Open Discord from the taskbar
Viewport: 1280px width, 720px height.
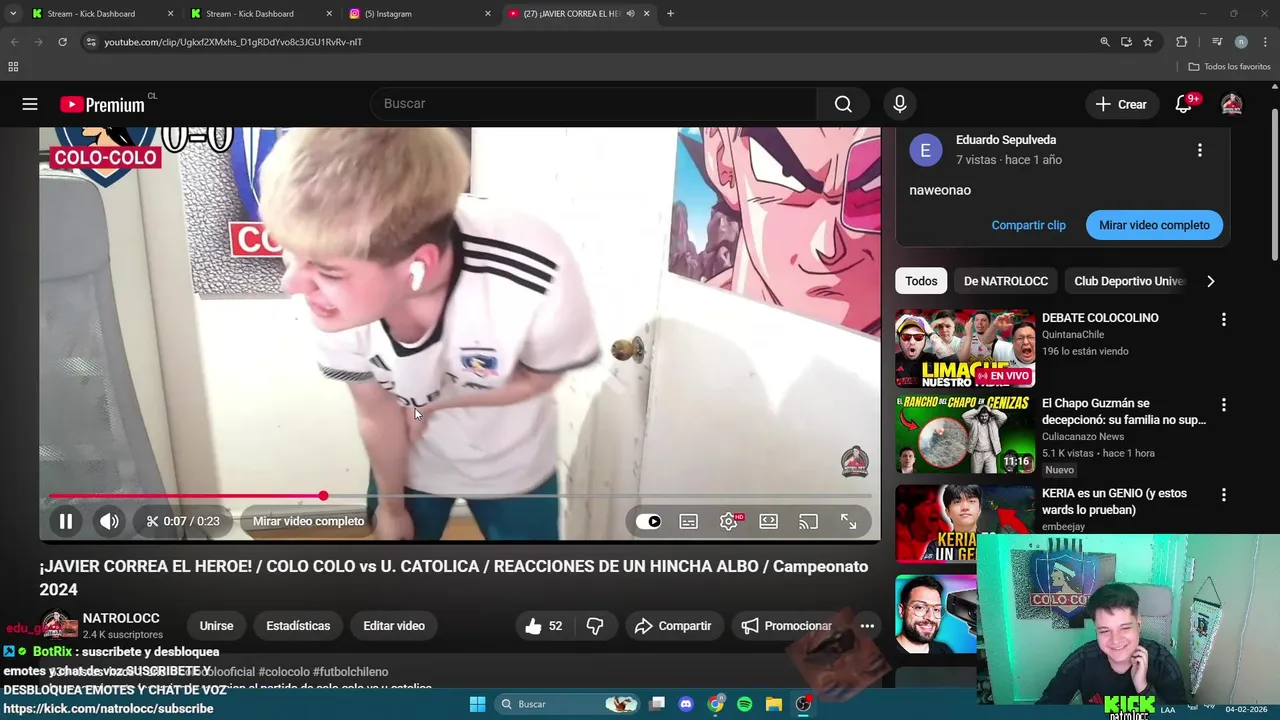point(685,704)
